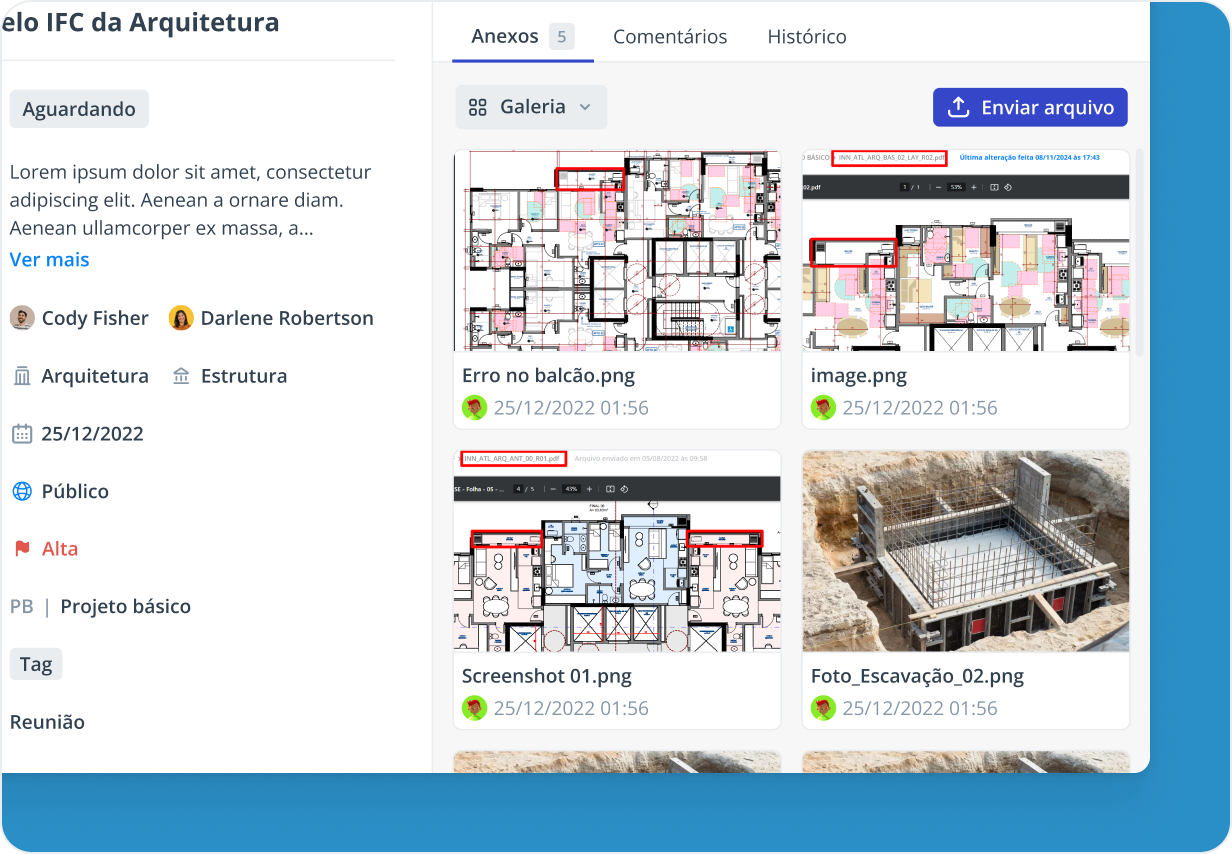Click the timestamp under image.png

pos(920,408)
